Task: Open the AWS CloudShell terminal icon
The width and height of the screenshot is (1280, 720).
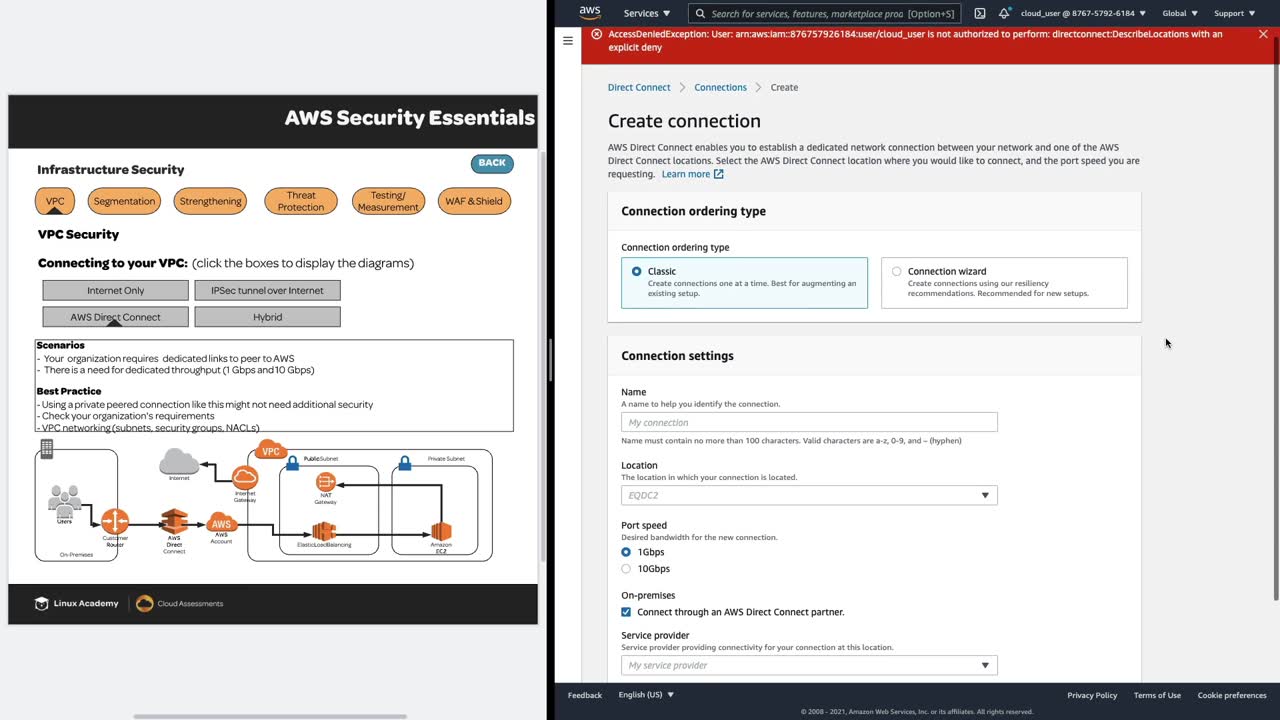Action: [x=980, y=13]
